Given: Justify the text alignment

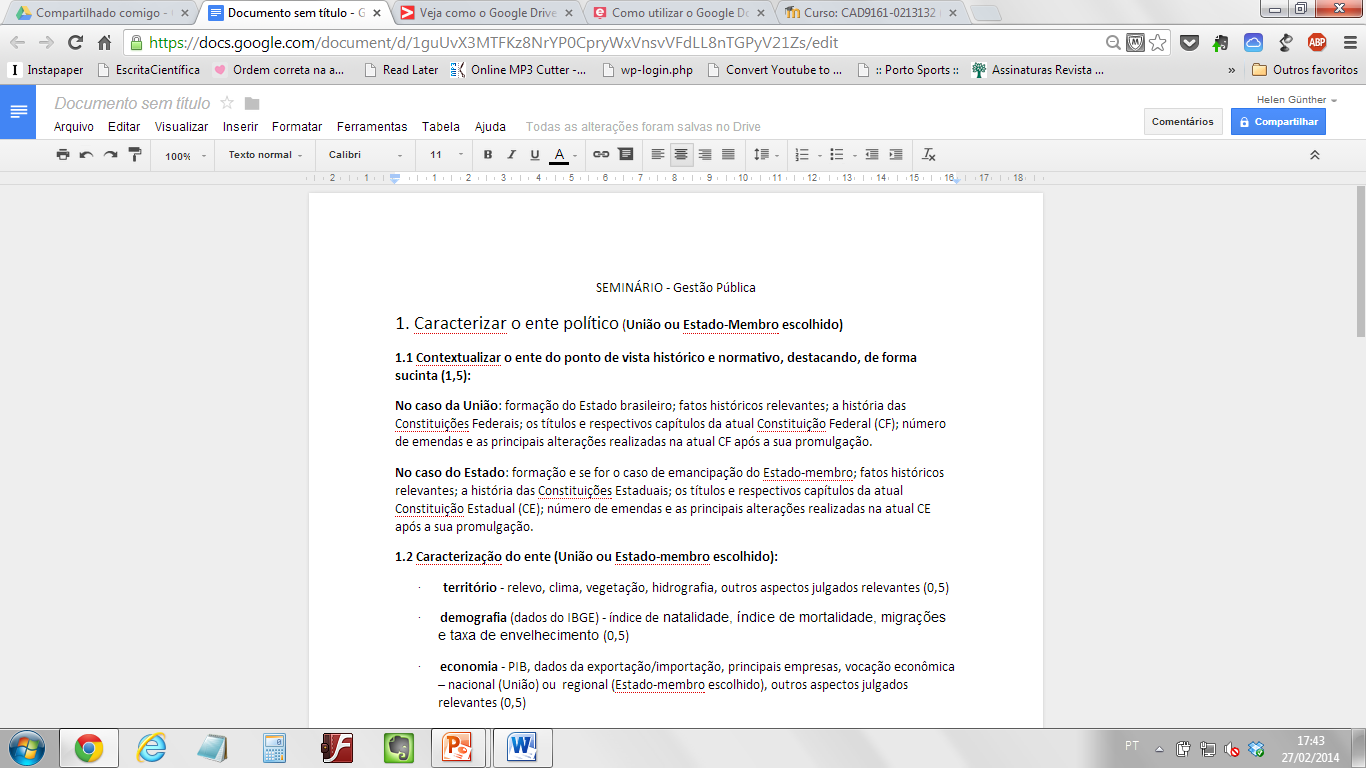Looking at the screenshot, I should point(728,155).
